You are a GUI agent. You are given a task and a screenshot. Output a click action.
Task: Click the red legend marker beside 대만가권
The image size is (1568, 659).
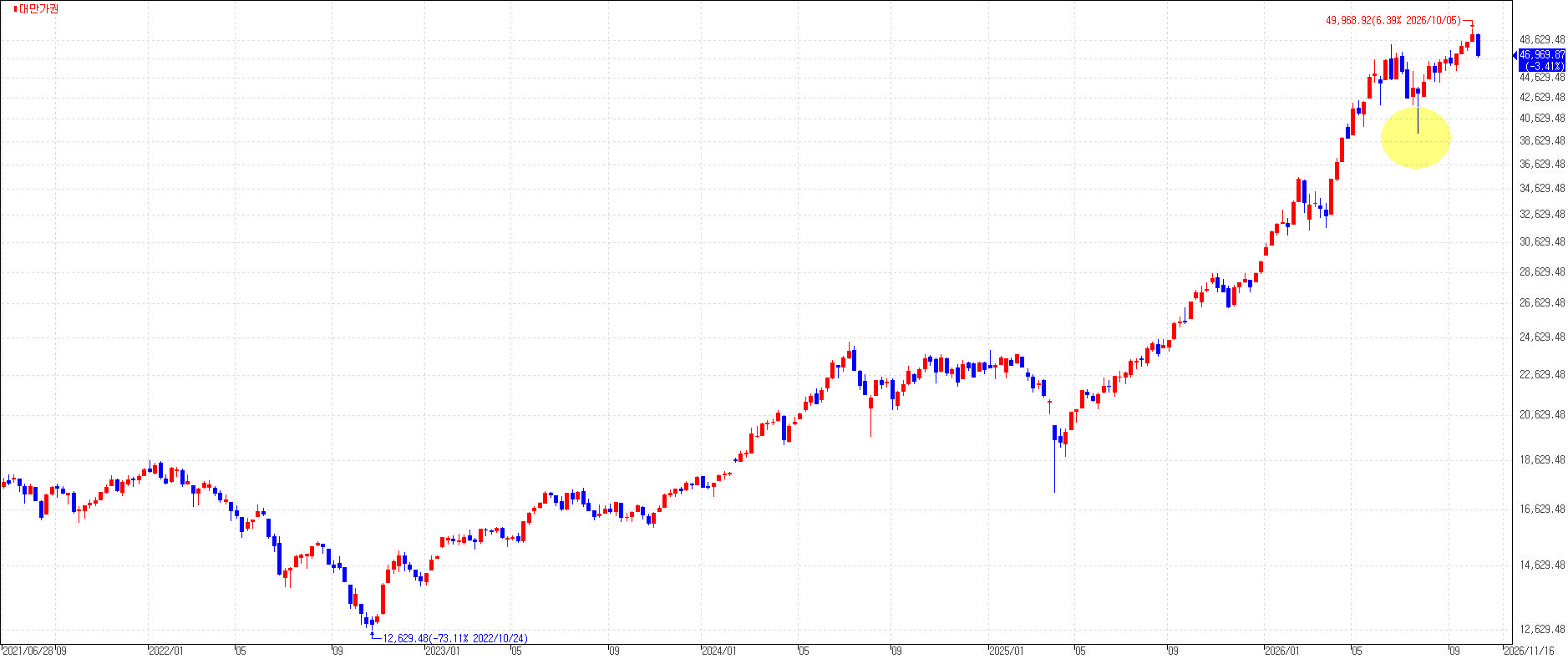coord(15,8)
